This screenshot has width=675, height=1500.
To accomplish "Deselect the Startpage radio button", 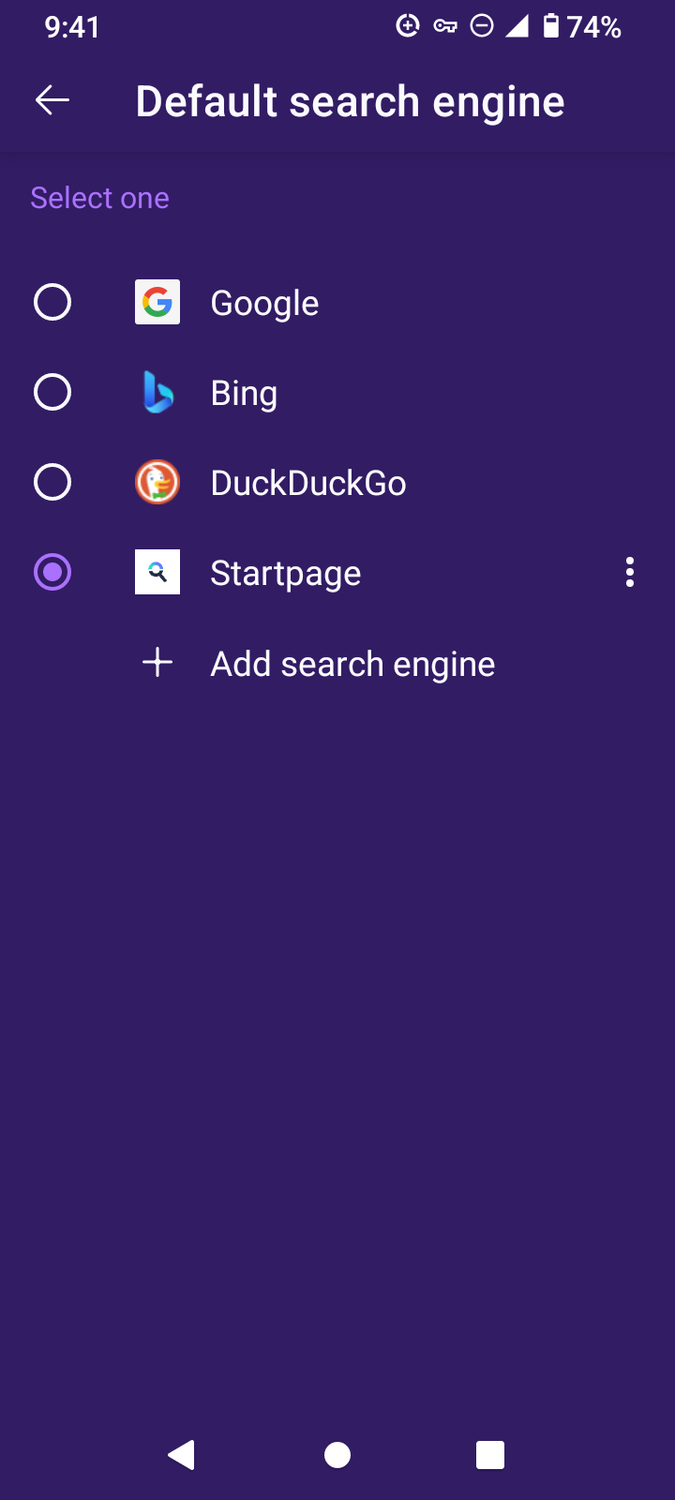I will click(52, 572).
